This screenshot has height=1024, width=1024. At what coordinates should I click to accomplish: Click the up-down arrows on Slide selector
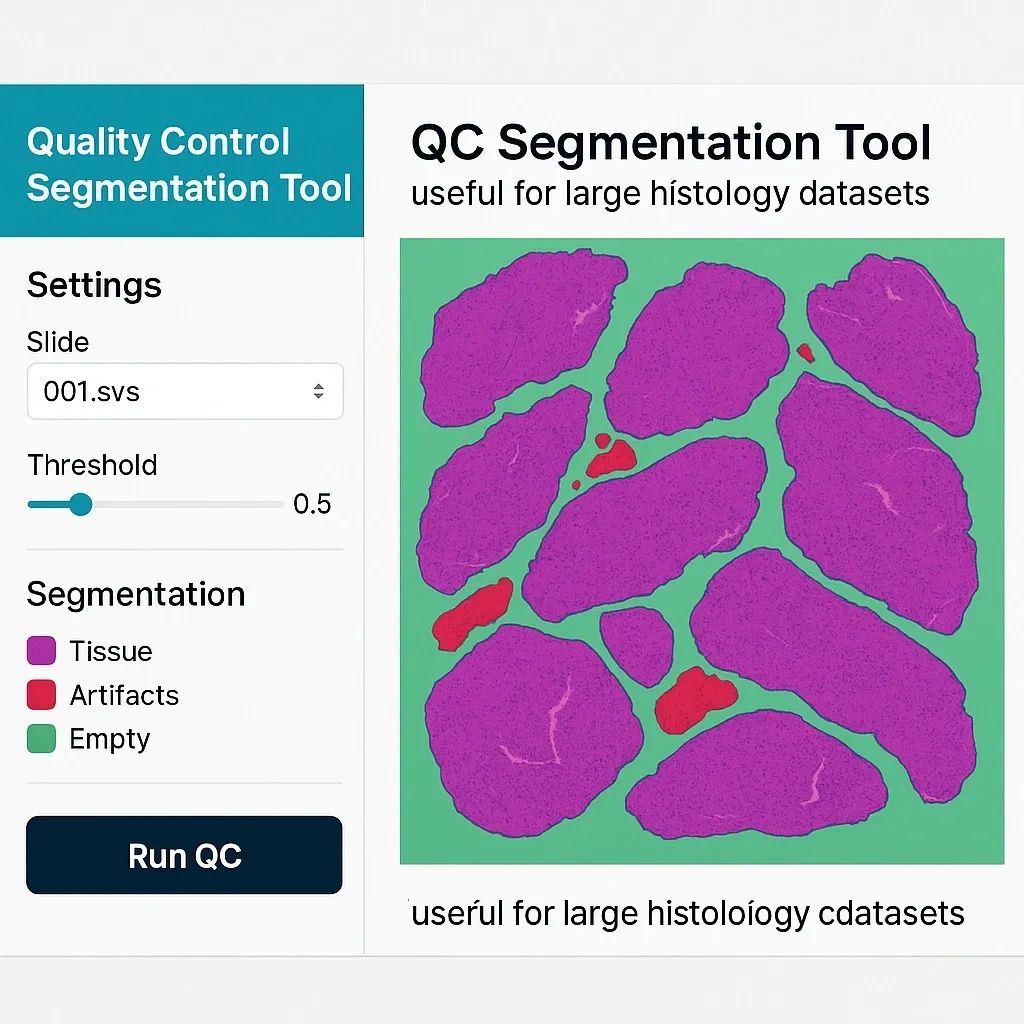318,391
